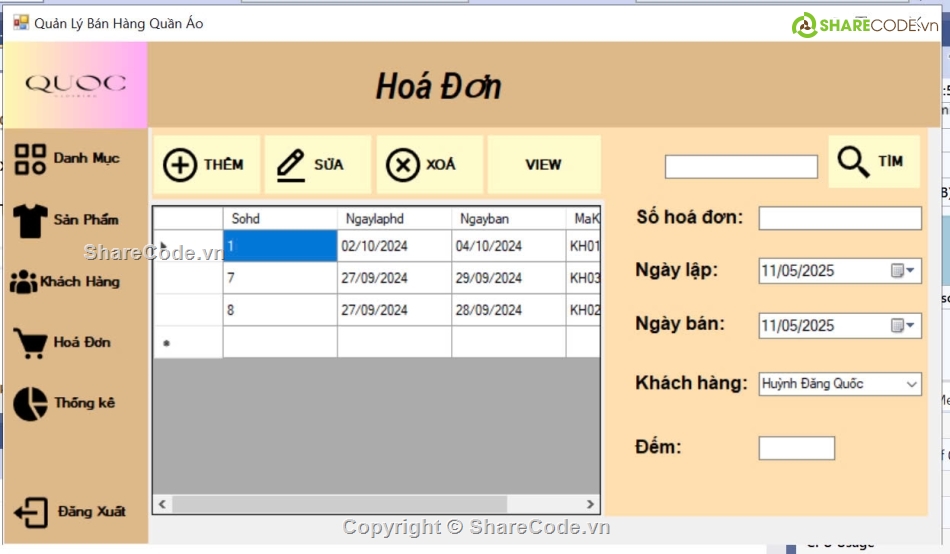The width and height of the screenshot is (950, 554).
Task: Open calendar icon in Ngày lập field
Action: 897,270
